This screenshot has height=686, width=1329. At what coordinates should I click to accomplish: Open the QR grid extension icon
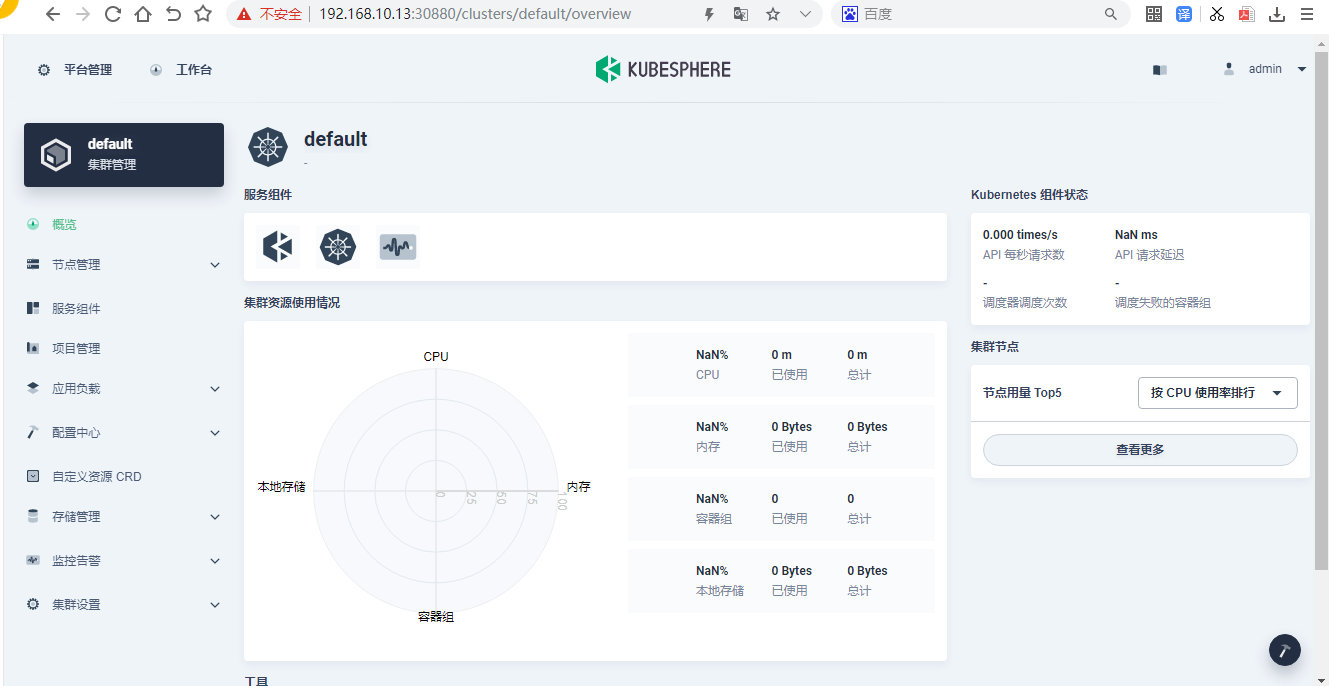[1154, 14]
